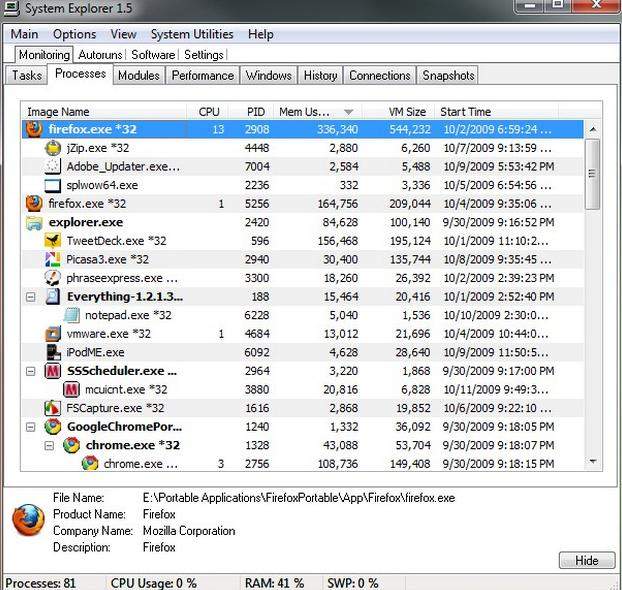Click the process list scroll up arrow

593,129
